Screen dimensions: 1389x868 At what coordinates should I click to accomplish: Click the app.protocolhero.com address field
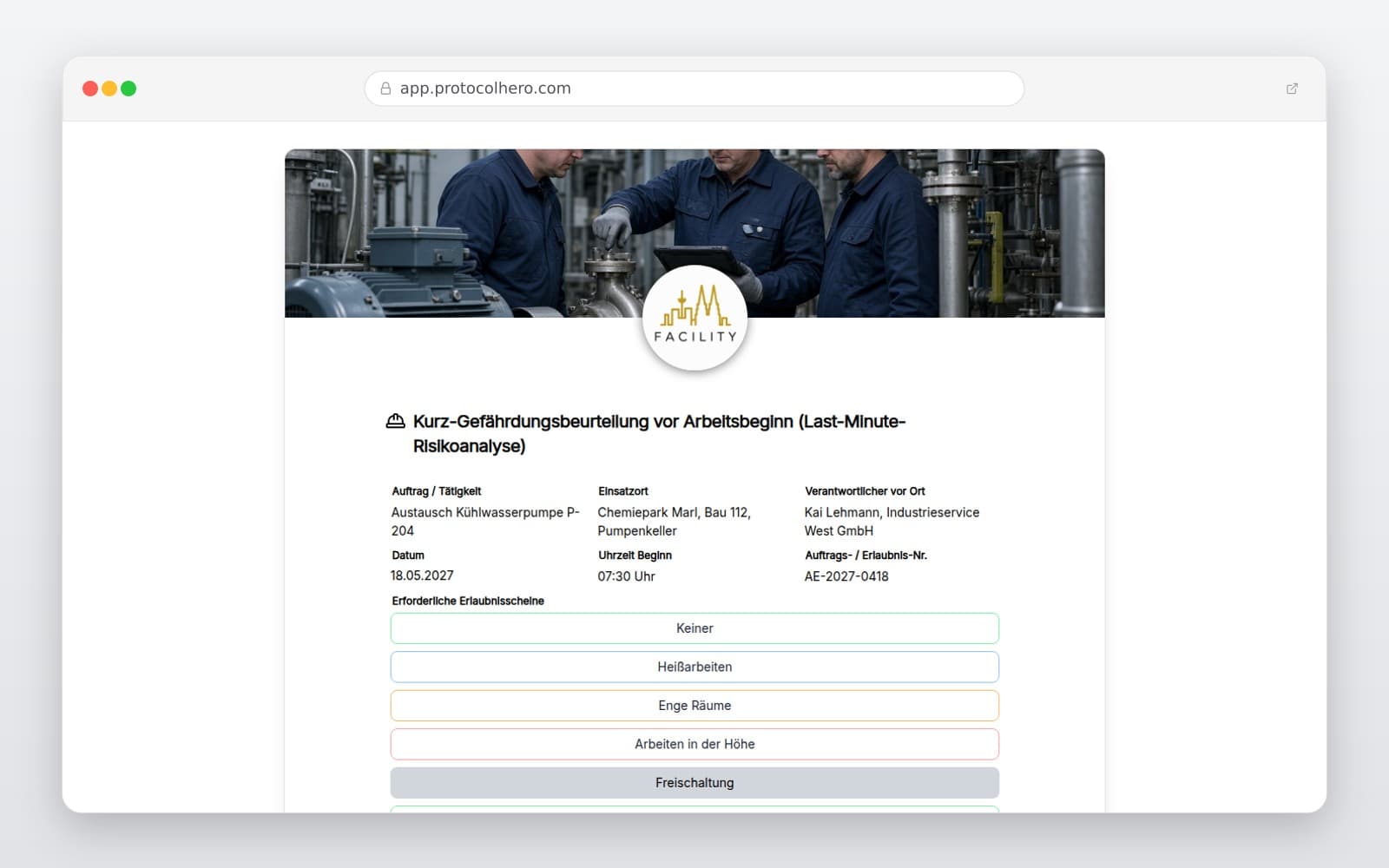tap(694, 89)
